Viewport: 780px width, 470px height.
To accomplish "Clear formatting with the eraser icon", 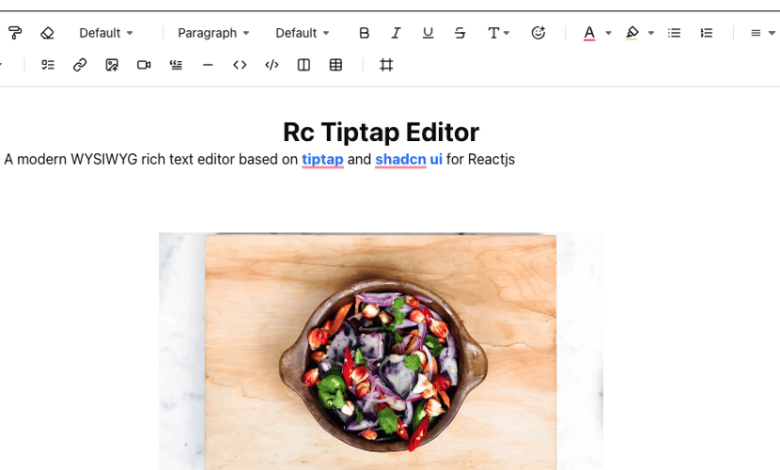I will coord(47,33).
